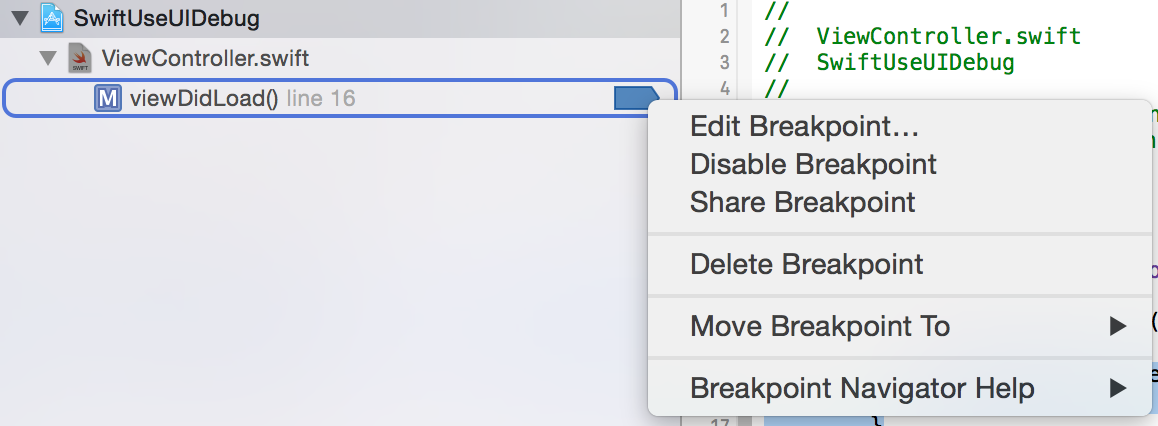Click the Swift file icon beside ViewController.swift
The height and width of the screenshot is (426, 1158).
(x=81, y=59)
